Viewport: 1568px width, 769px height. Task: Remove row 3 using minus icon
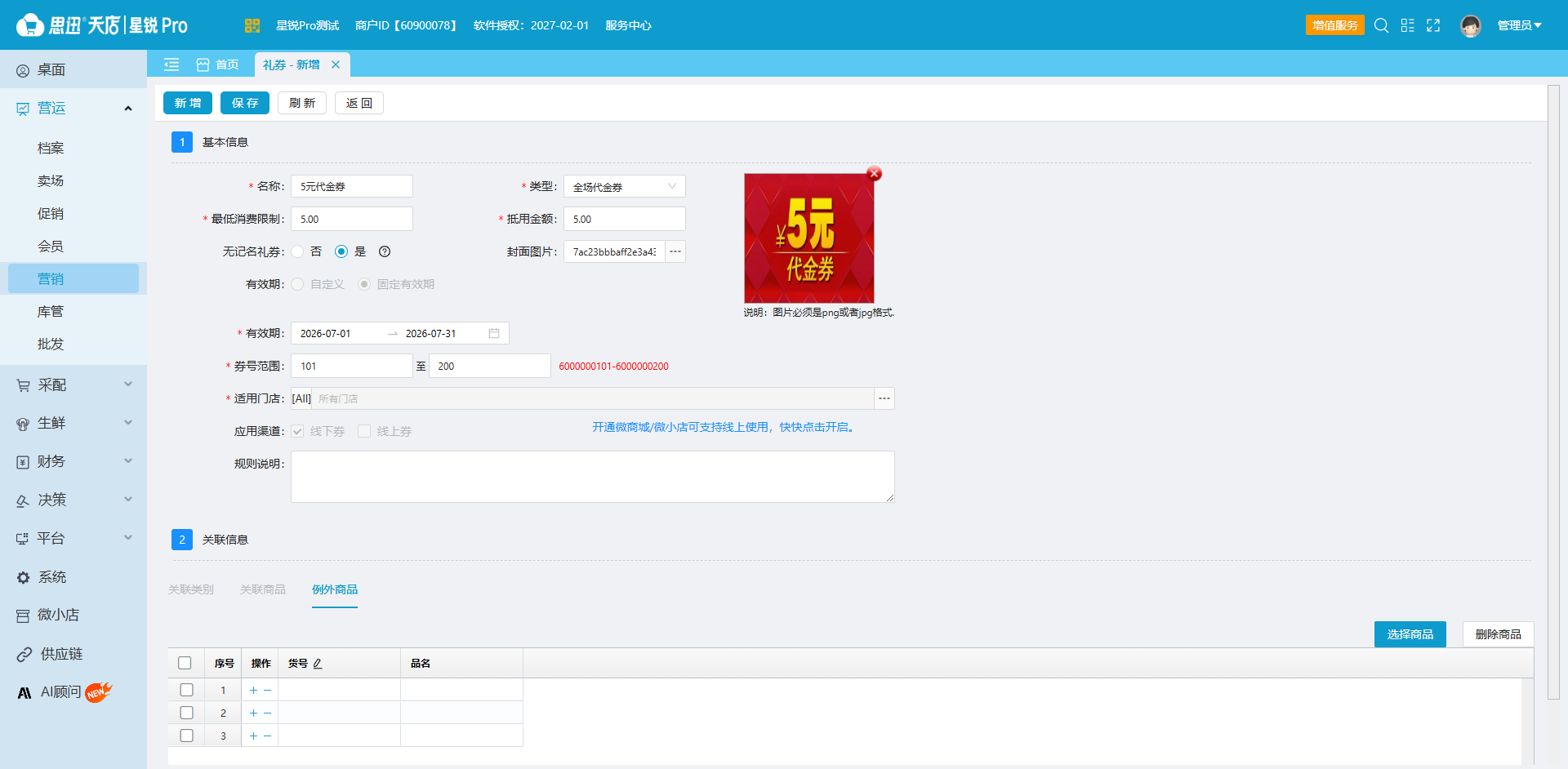coord(267,736)
